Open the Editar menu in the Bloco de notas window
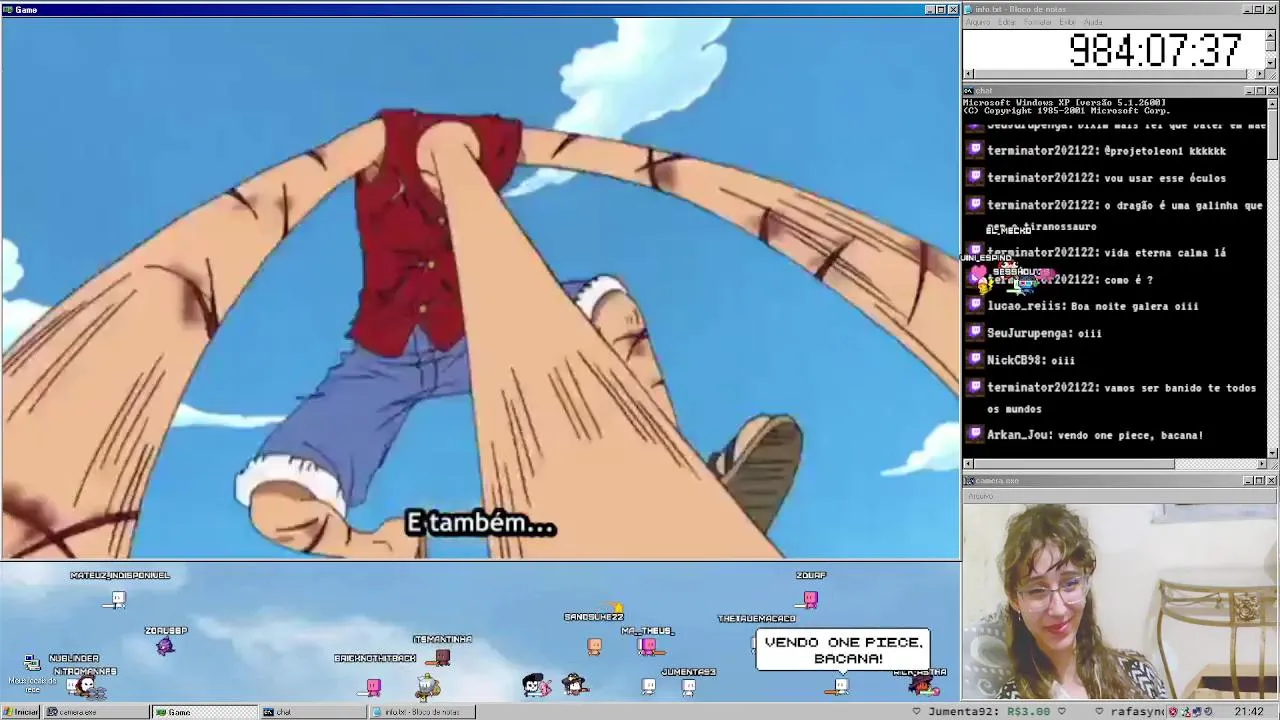 pos(1006,22)
